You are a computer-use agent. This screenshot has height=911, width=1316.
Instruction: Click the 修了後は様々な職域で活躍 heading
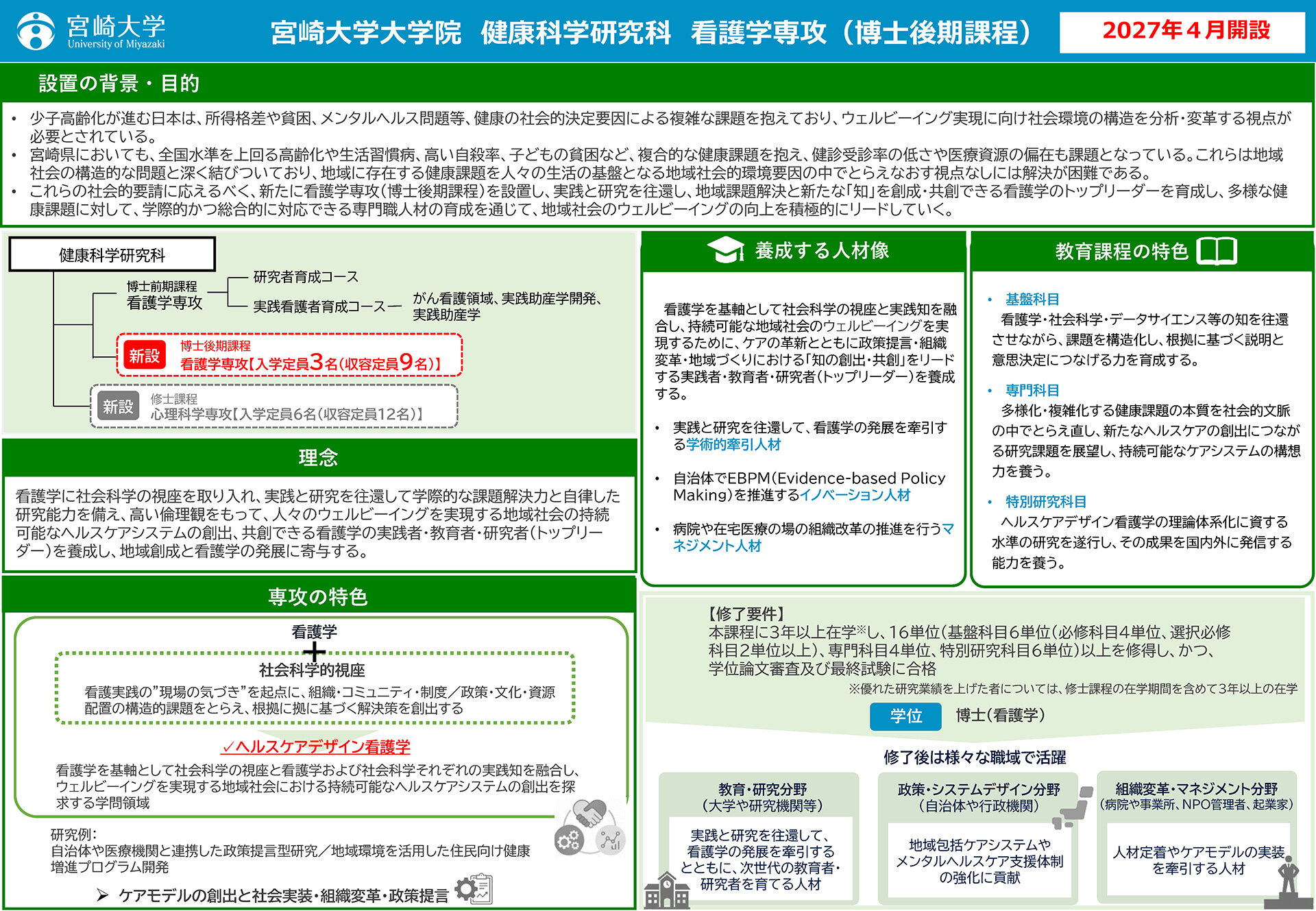(x=975, y=757)
